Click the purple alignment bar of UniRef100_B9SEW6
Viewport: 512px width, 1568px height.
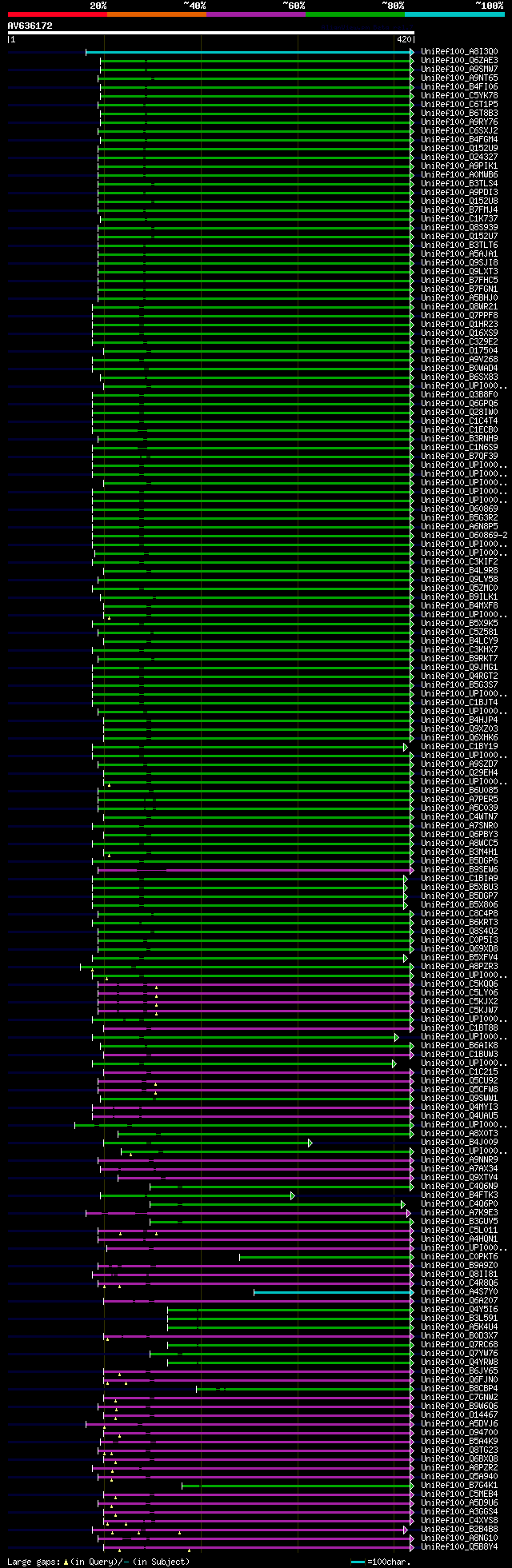pos(256,870)
